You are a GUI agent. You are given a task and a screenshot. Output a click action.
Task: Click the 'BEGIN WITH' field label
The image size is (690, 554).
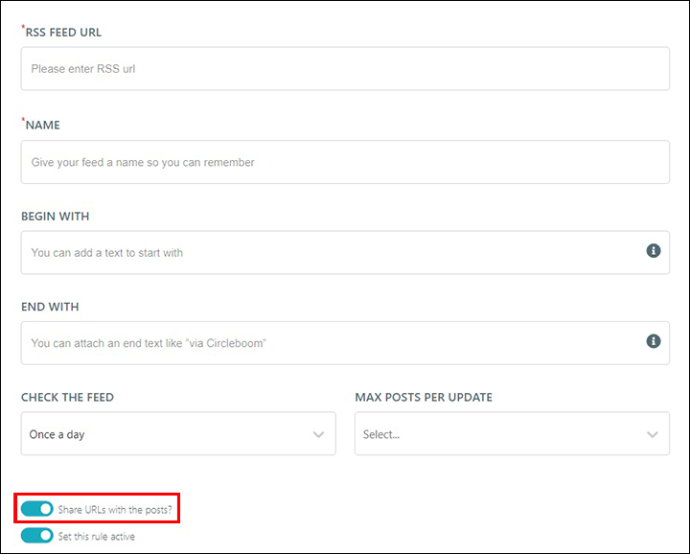coord(55,216)
